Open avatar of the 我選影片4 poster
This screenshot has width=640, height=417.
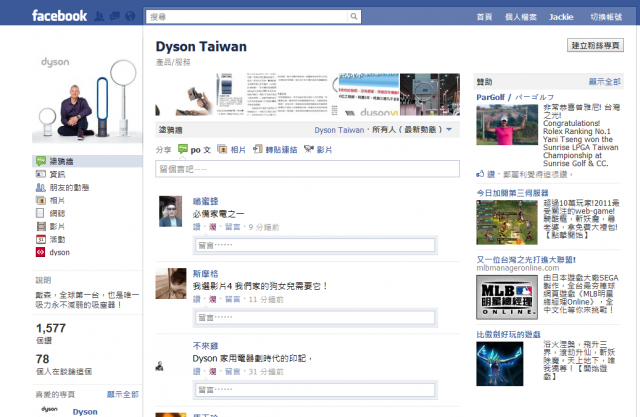(x=171, y=284)
